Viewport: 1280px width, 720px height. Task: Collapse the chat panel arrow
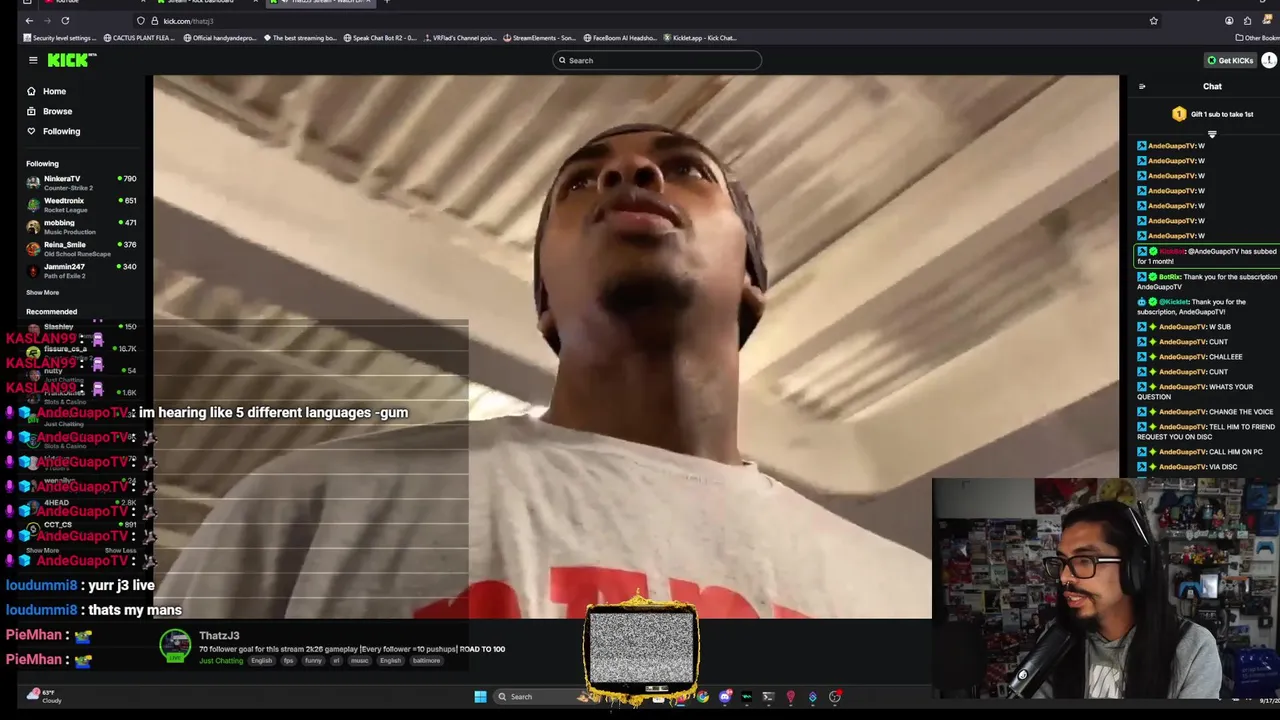coord(1142,87)
